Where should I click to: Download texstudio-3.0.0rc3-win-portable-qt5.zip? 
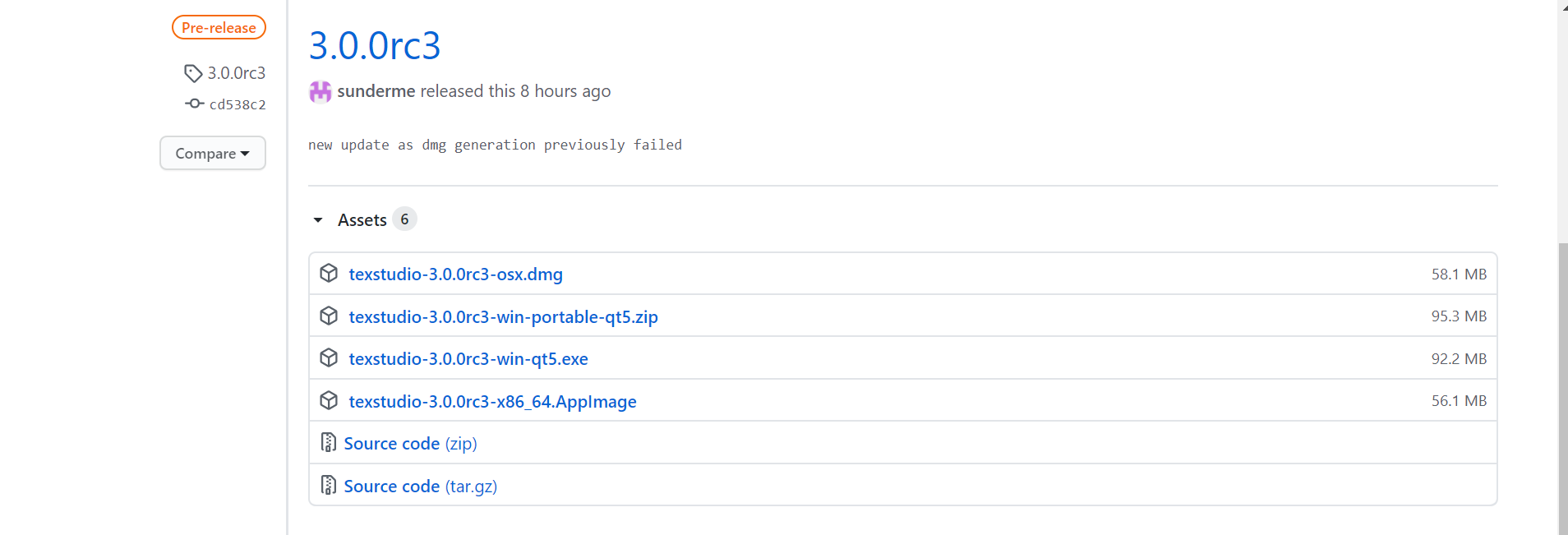pyautogui.click(x=503, y=317)
